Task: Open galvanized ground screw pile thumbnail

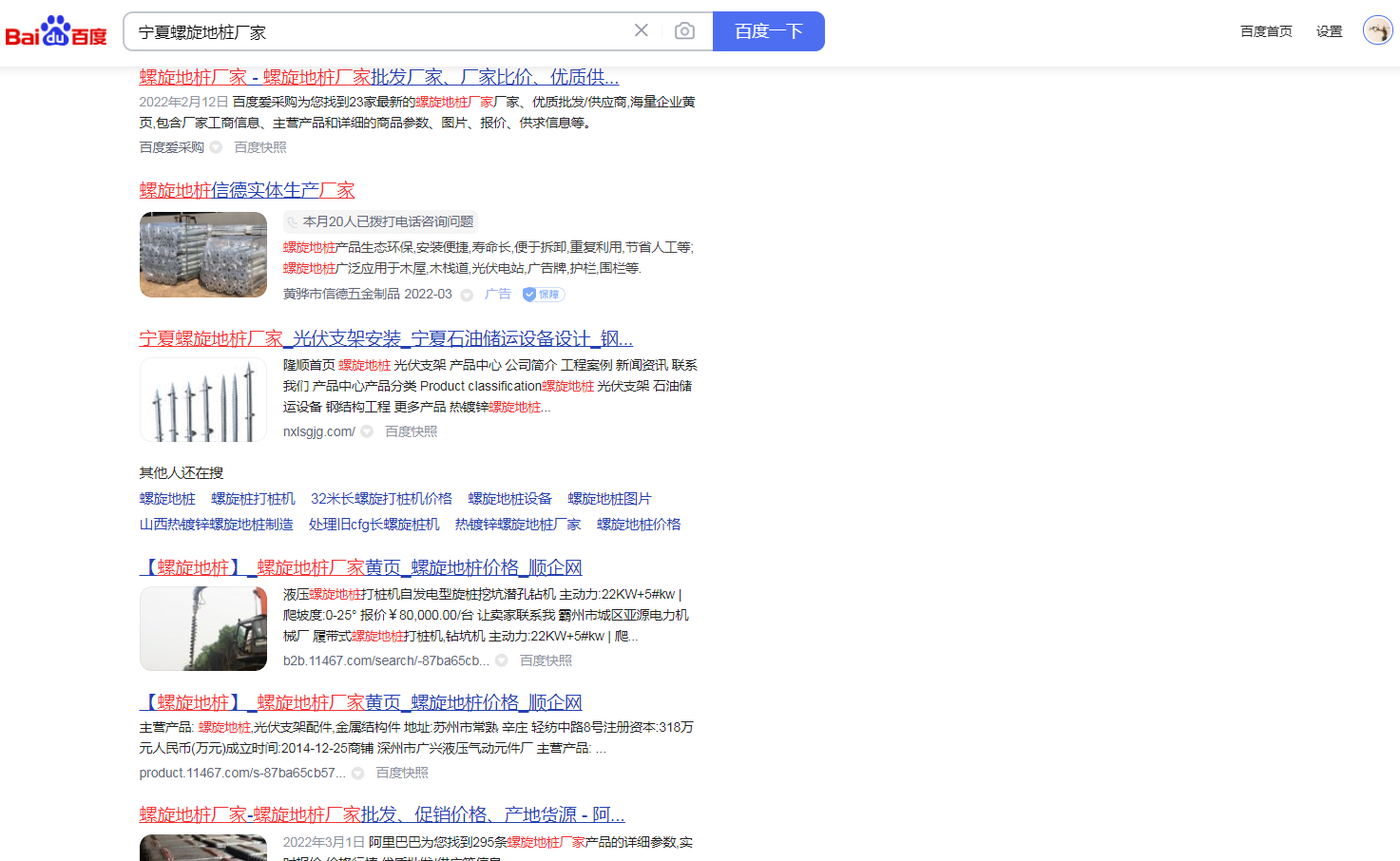Action: coord(203,255)
